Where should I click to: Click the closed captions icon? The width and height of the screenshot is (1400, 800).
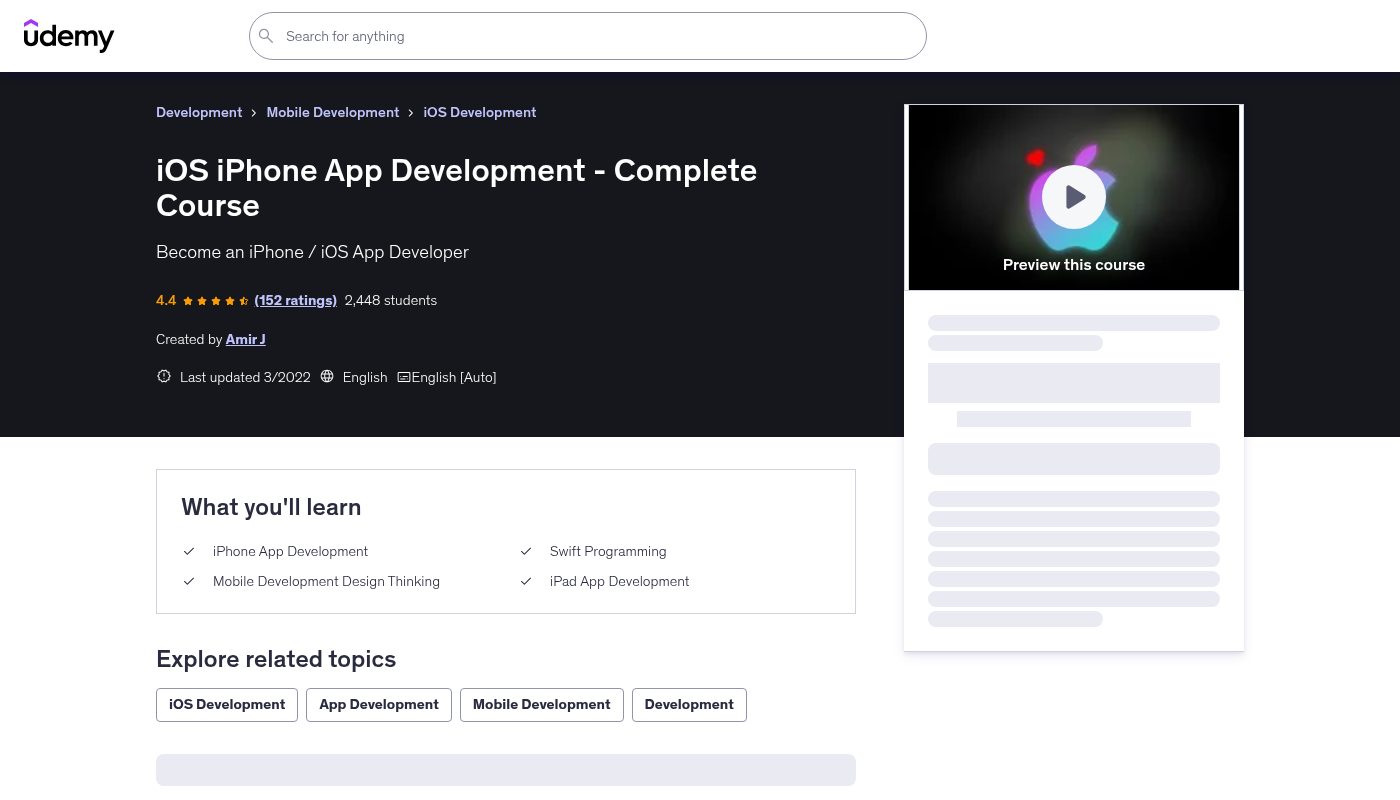[x=403, y=377]
